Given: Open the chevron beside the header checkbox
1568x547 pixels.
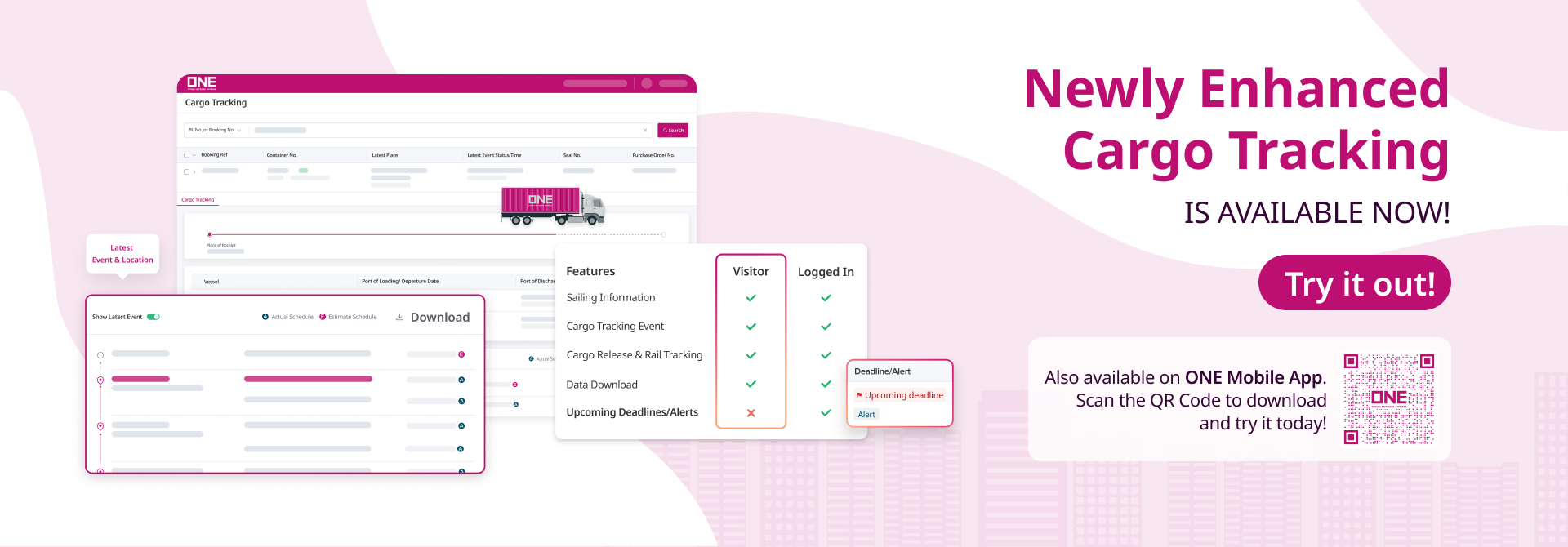Looking at the screenshot, I should [x=194, y=155].
